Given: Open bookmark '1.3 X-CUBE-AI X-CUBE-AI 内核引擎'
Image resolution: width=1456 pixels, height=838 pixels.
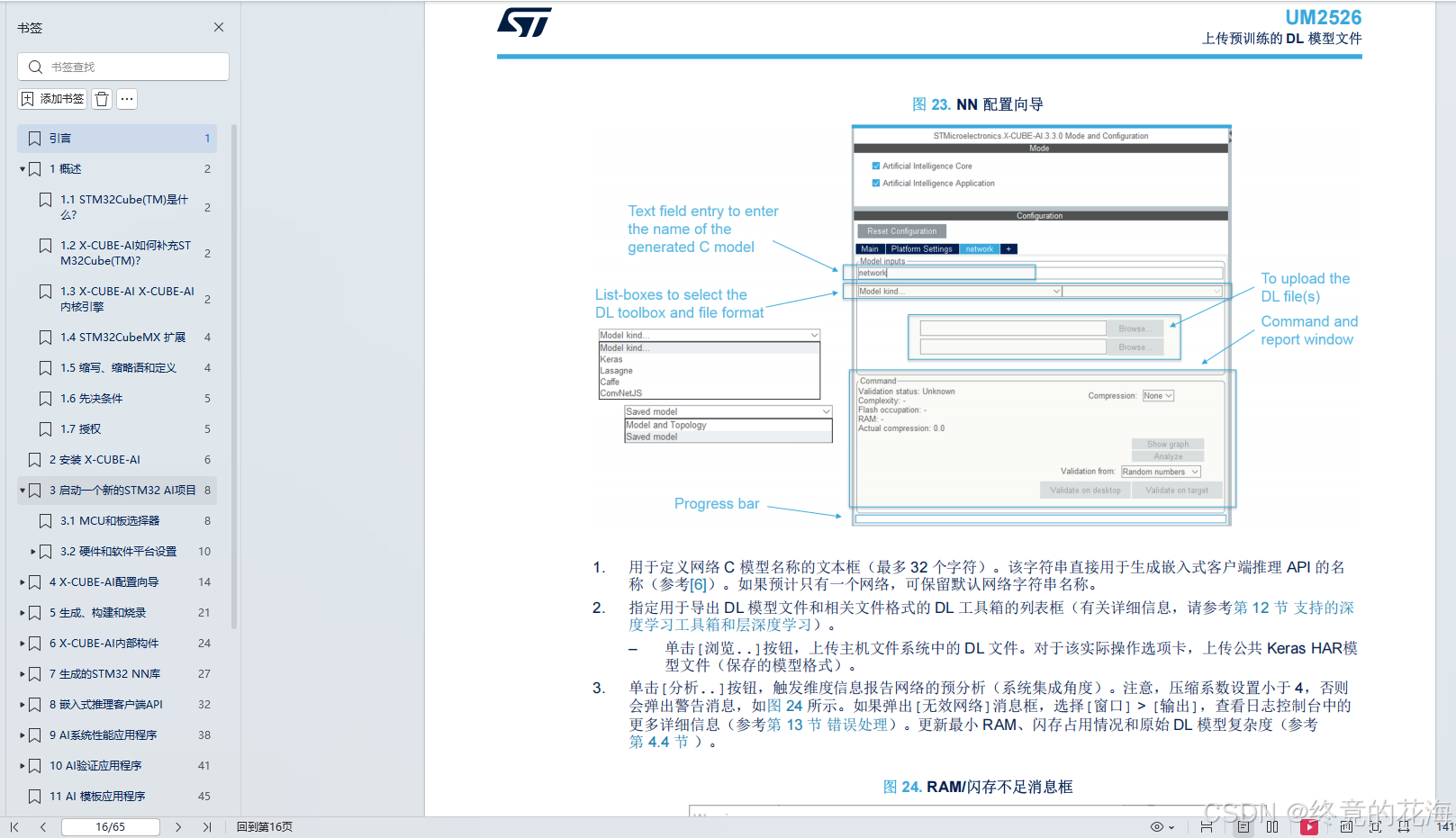Looking at the screenshot, I should [127, 299].
